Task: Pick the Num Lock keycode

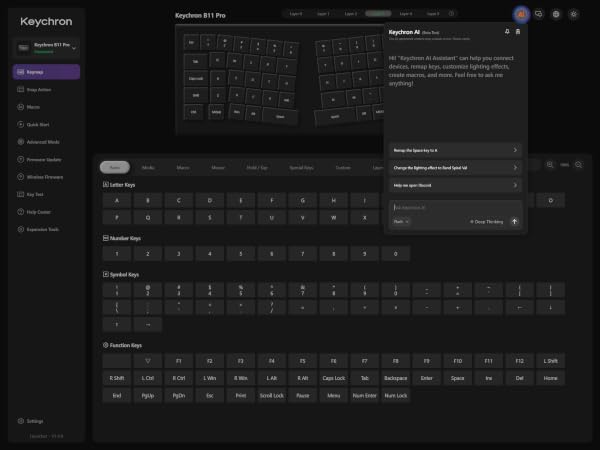Action: pos(396,396)
